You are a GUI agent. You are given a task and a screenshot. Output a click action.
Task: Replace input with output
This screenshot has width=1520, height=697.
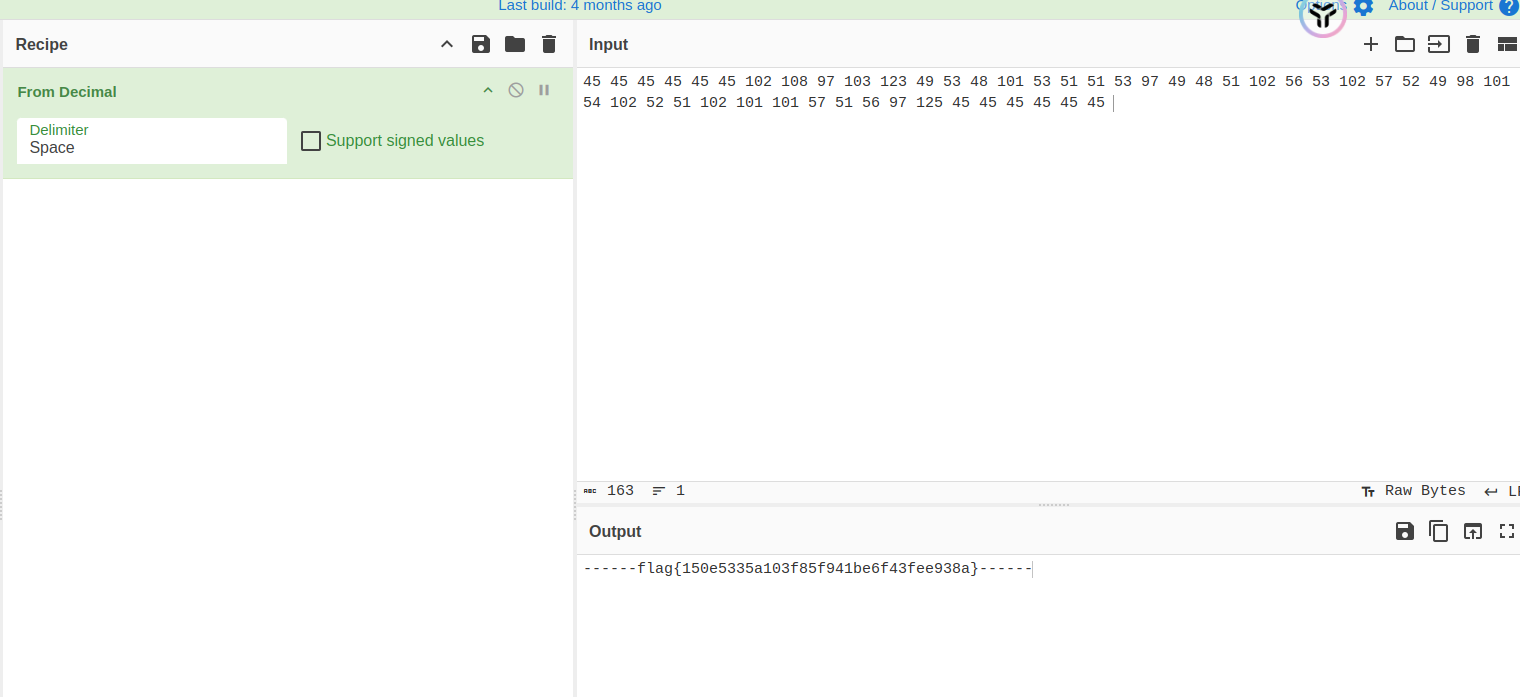coord(1473,531)
